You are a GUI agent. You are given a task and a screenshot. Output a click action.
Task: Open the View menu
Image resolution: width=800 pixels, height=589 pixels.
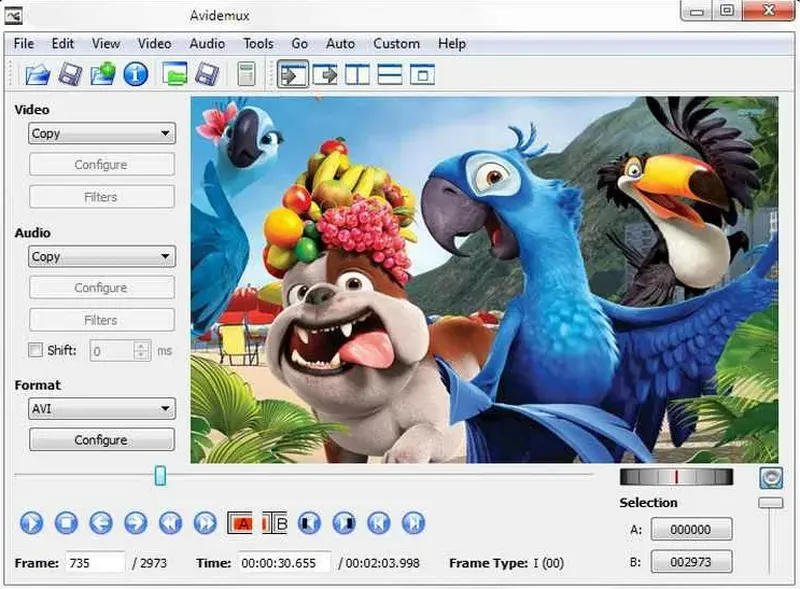click(x=106, y=44)
